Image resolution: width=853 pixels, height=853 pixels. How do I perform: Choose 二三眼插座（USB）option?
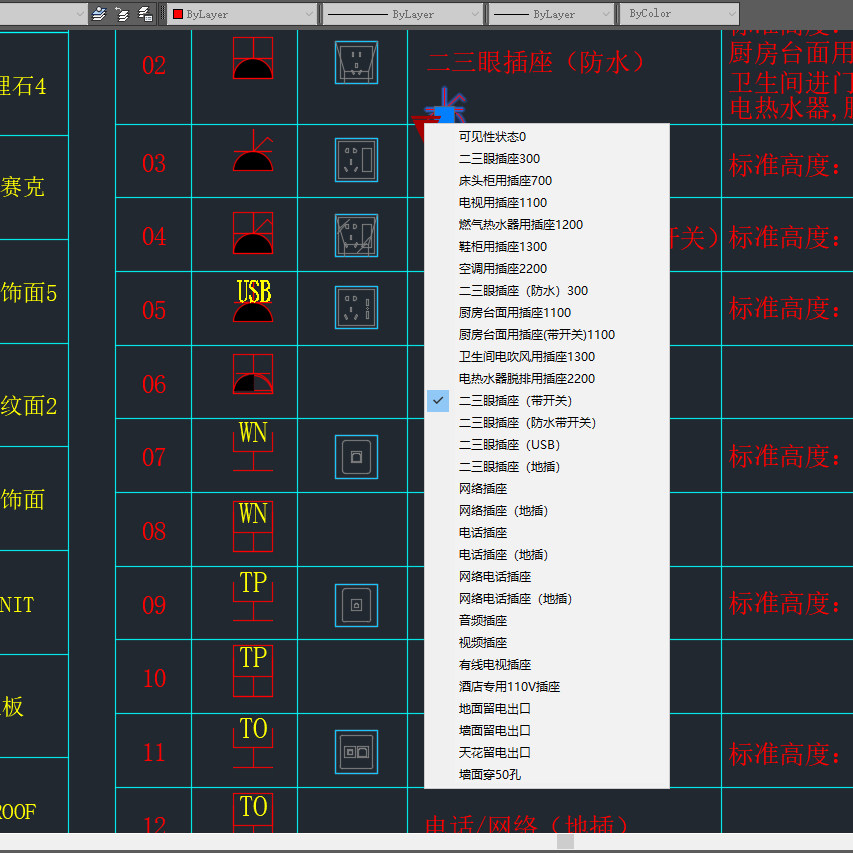click(547, 445)
